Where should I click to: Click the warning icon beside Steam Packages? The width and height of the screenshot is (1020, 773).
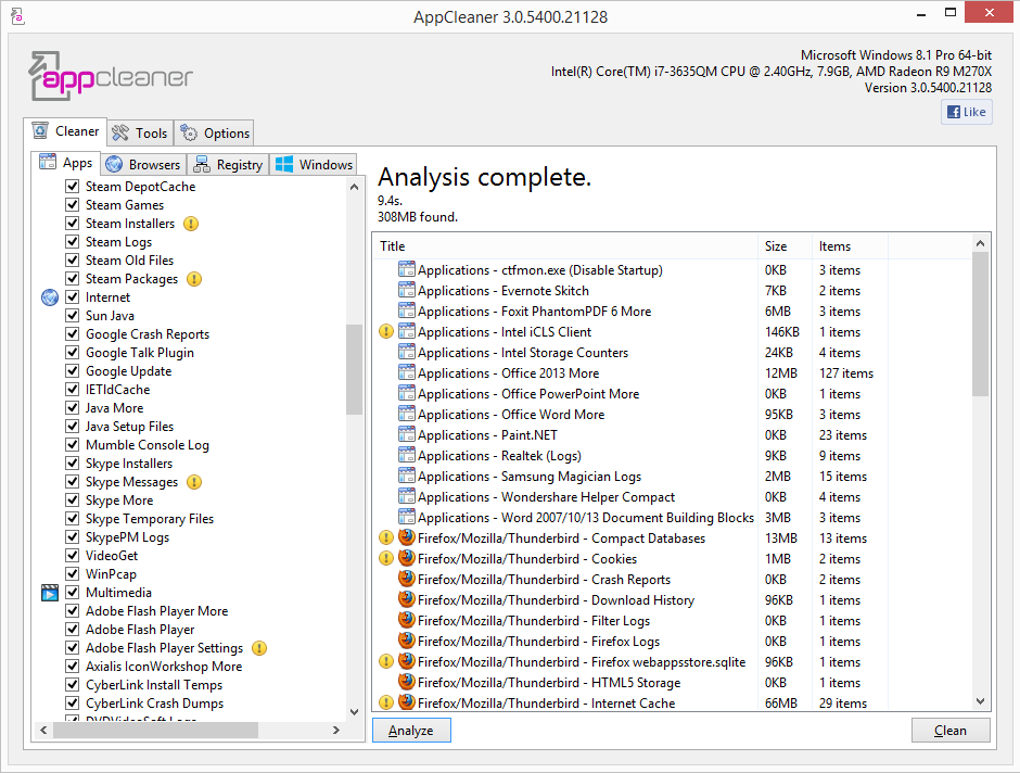click(x=194, y=279)
